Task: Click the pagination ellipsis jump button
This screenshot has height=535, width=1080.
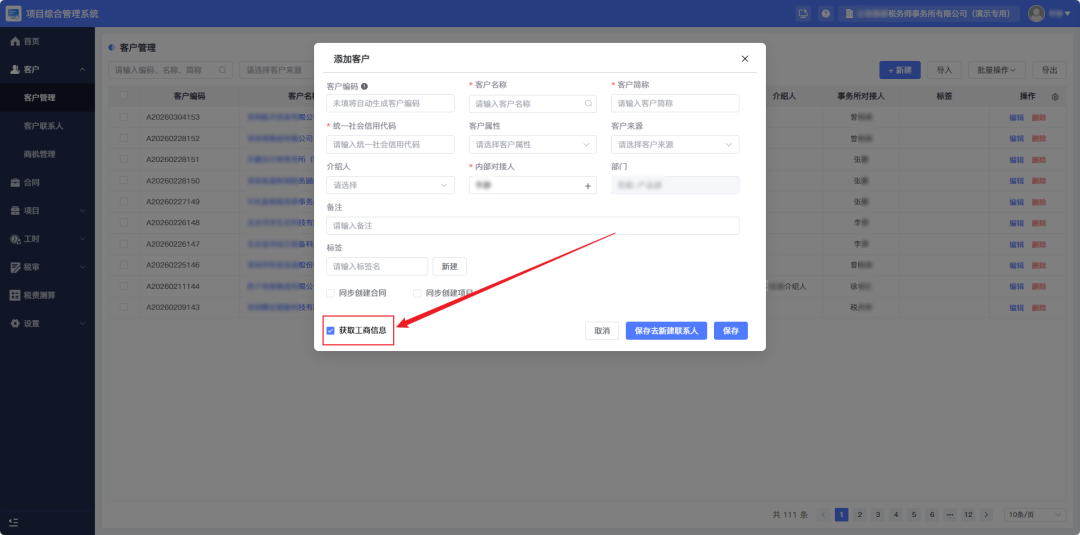Action: coord(950,514)
